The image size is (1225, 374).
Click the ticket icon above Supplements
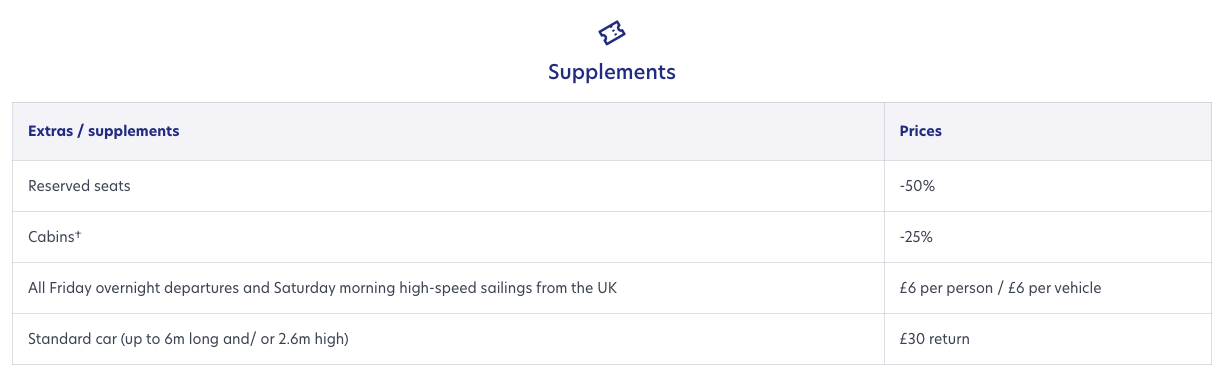coord(612,32)
